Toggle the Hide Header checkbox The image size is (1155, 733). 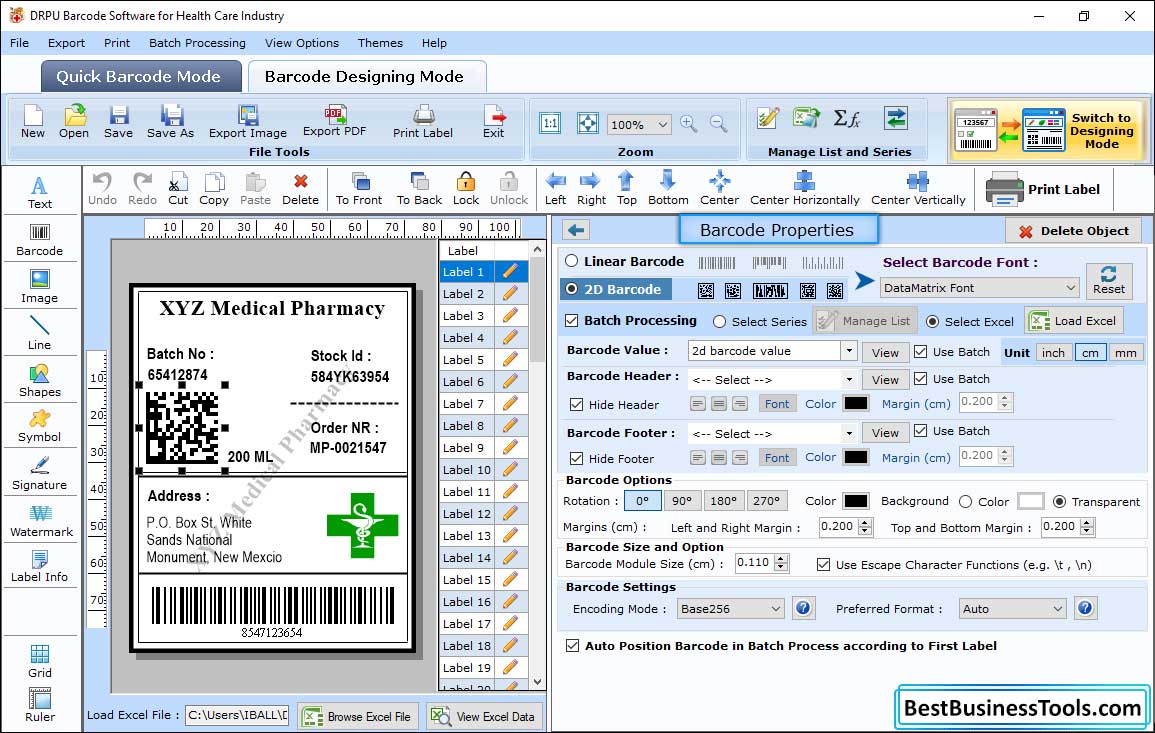577,404
